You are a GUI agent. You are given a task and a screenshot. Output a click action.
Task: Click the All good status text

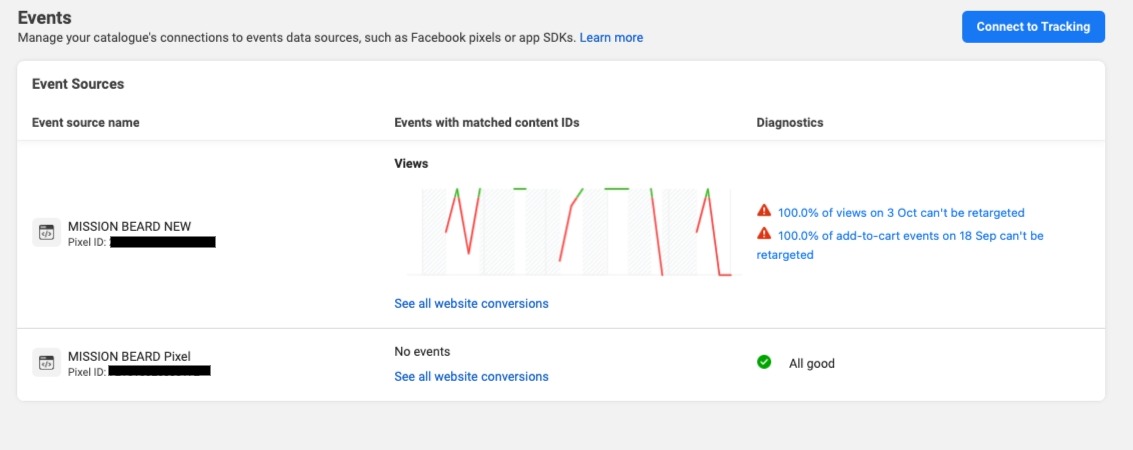coord(811,364)
